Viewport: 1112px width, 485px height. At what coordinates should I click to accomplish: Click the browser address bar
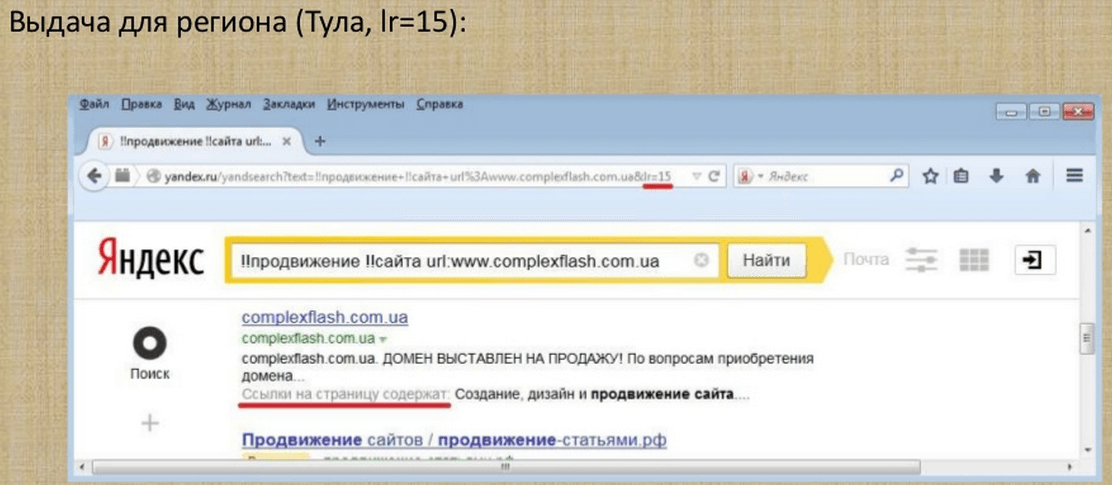pos(417,176)
